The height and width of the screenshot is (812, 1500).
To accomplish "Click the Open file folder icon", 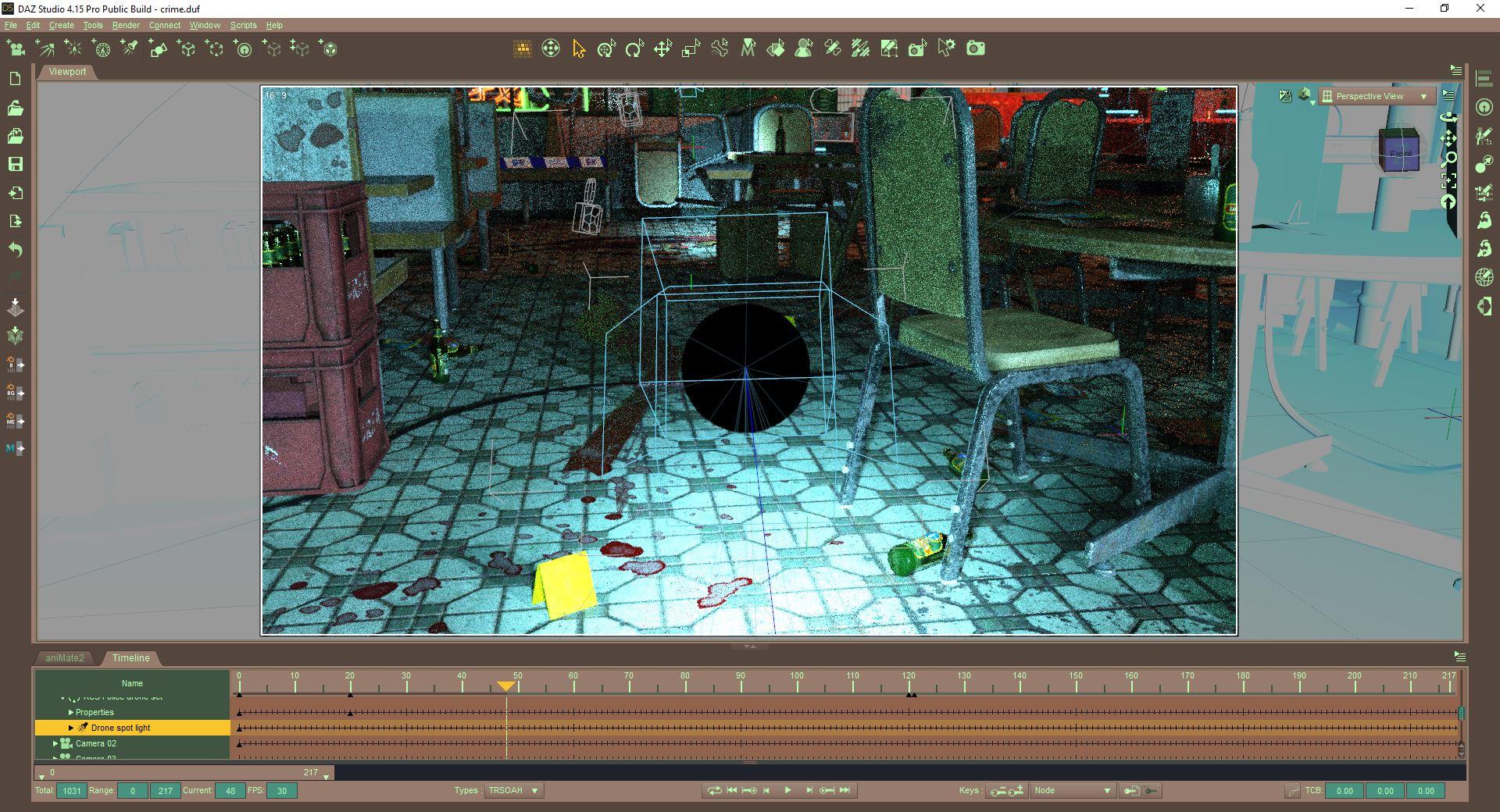I will click(15, 108).
